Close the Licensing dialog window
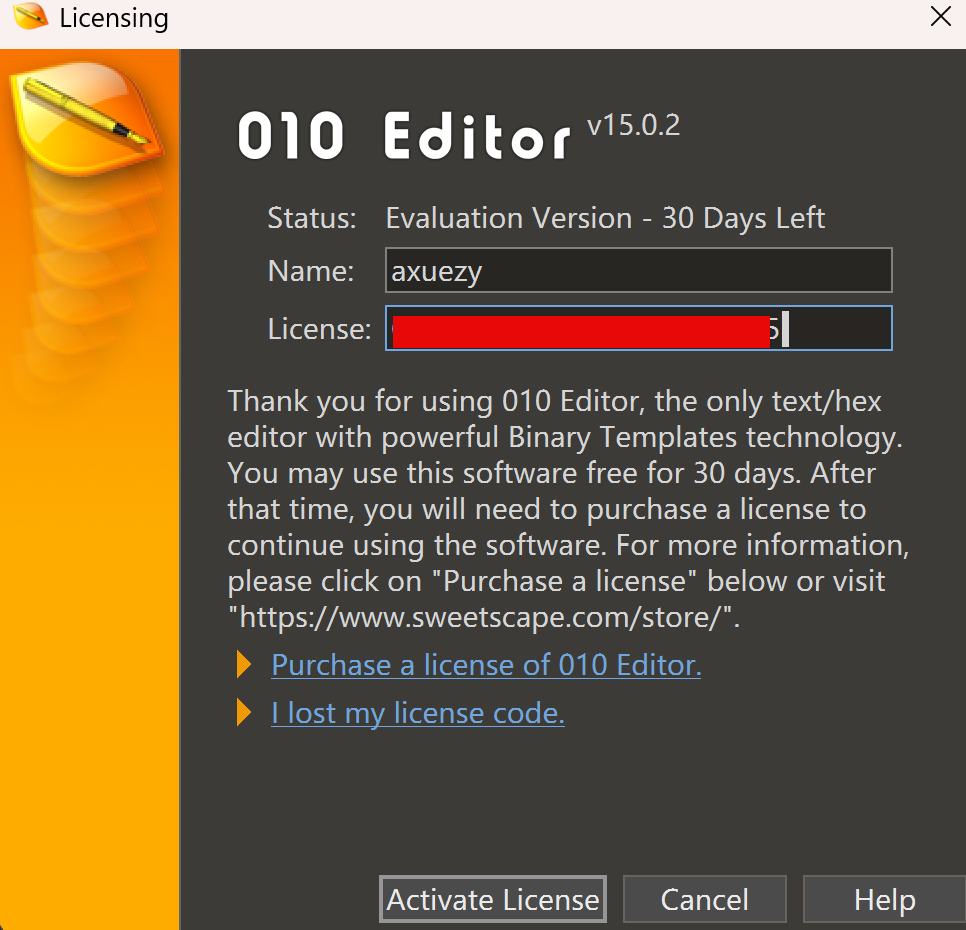The height and width of the screenshot is (930, 966). (x=940, y=17)
